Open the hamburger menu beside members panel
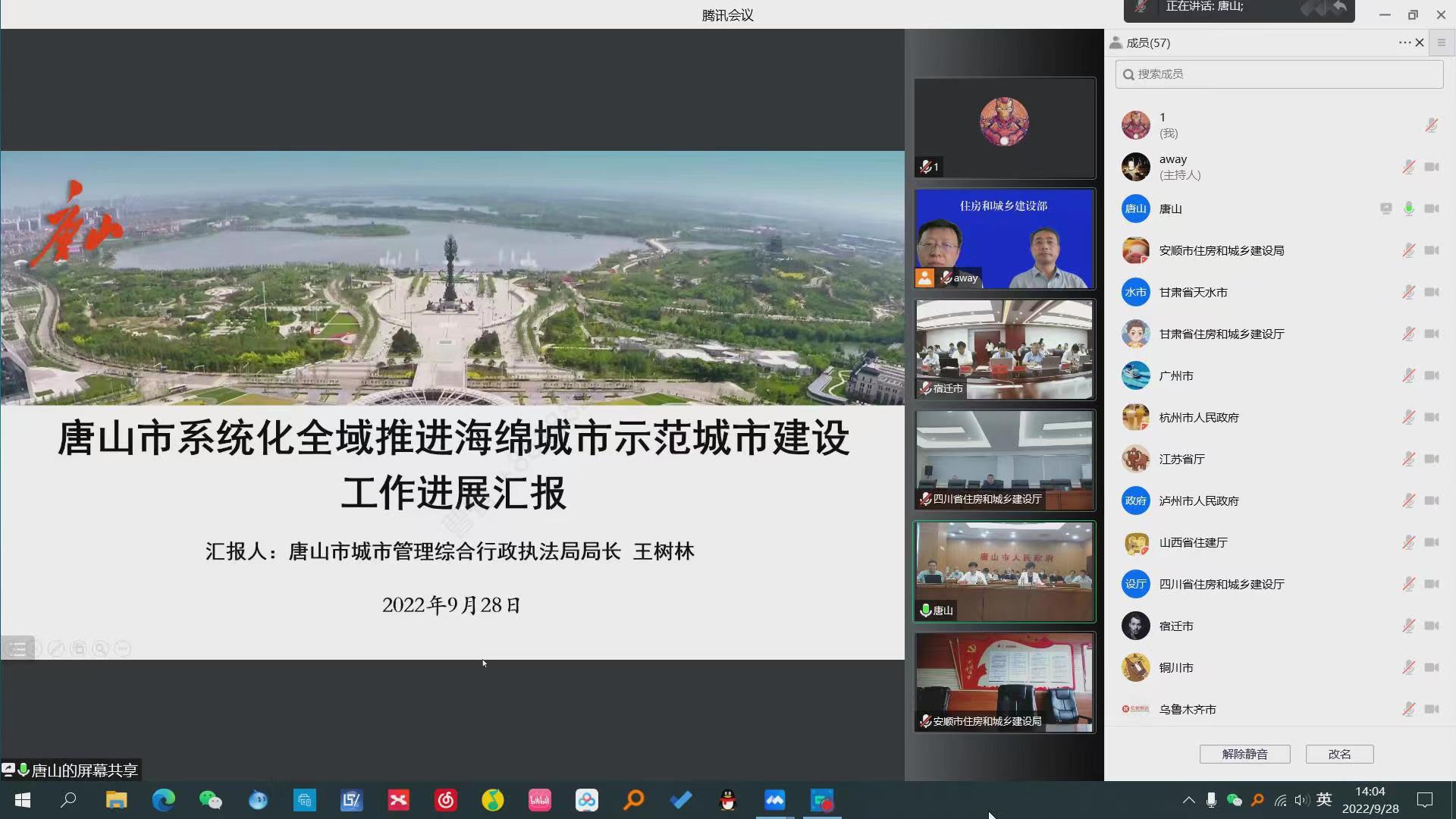The height and width of the screenshot is (819, 1456). pos(1442,42)
